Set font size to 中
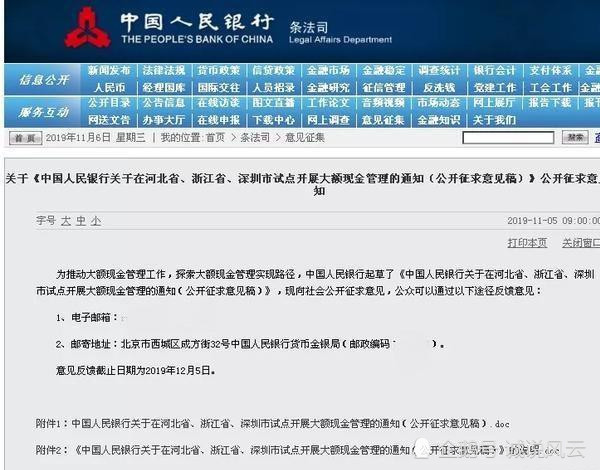Image resolution: width=600 pixels, height=470 pixels. click(81, 221)
